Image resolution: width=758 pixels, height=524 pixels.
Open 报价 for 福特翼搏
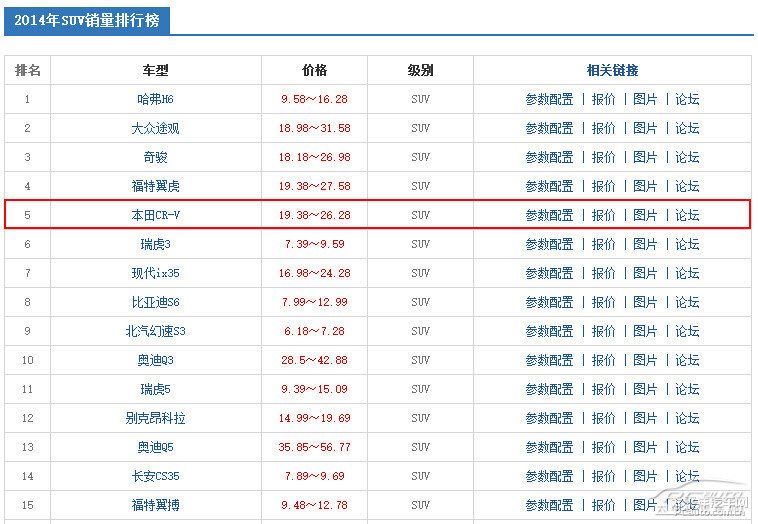click(x=603, y=505)
